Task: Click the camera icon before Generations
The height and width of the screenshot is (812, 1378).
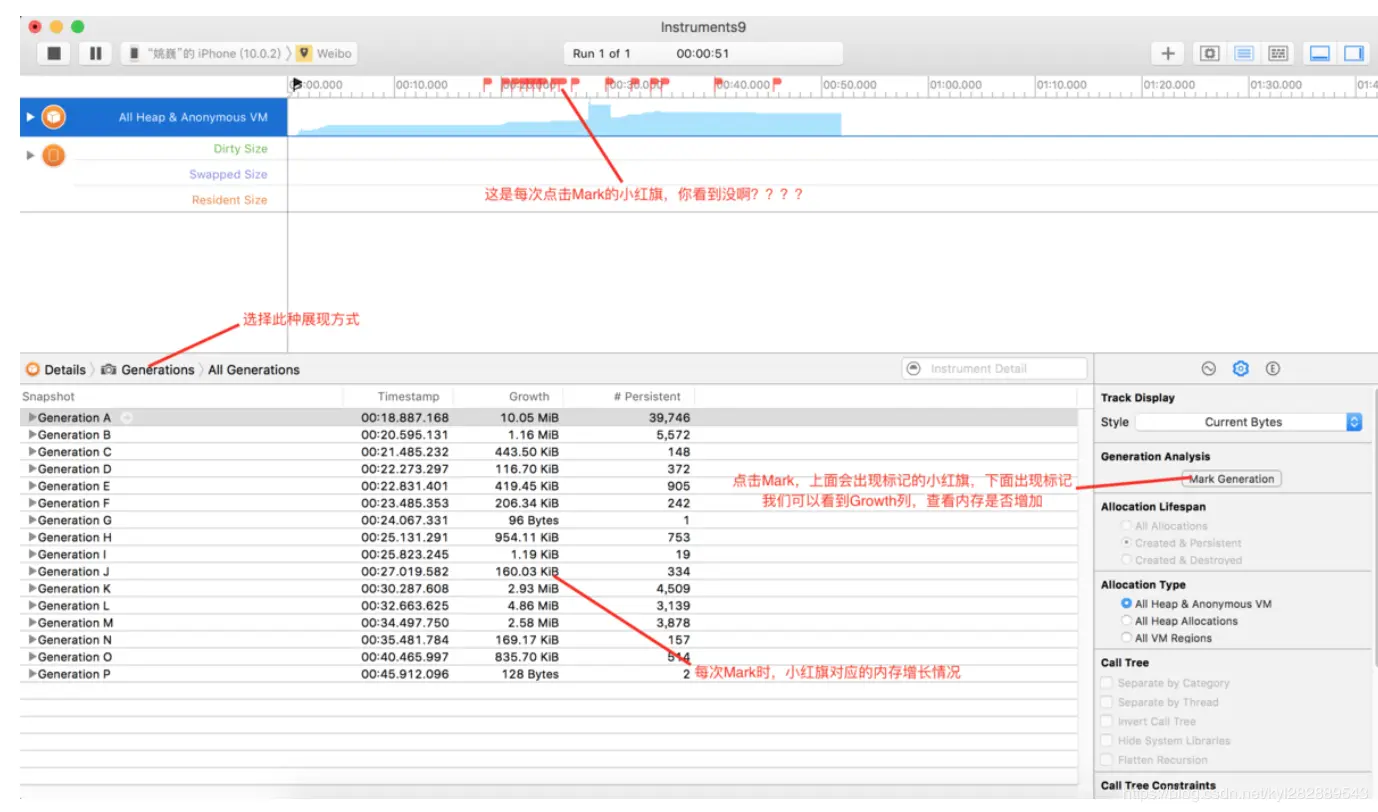Action: click(108, 369)
